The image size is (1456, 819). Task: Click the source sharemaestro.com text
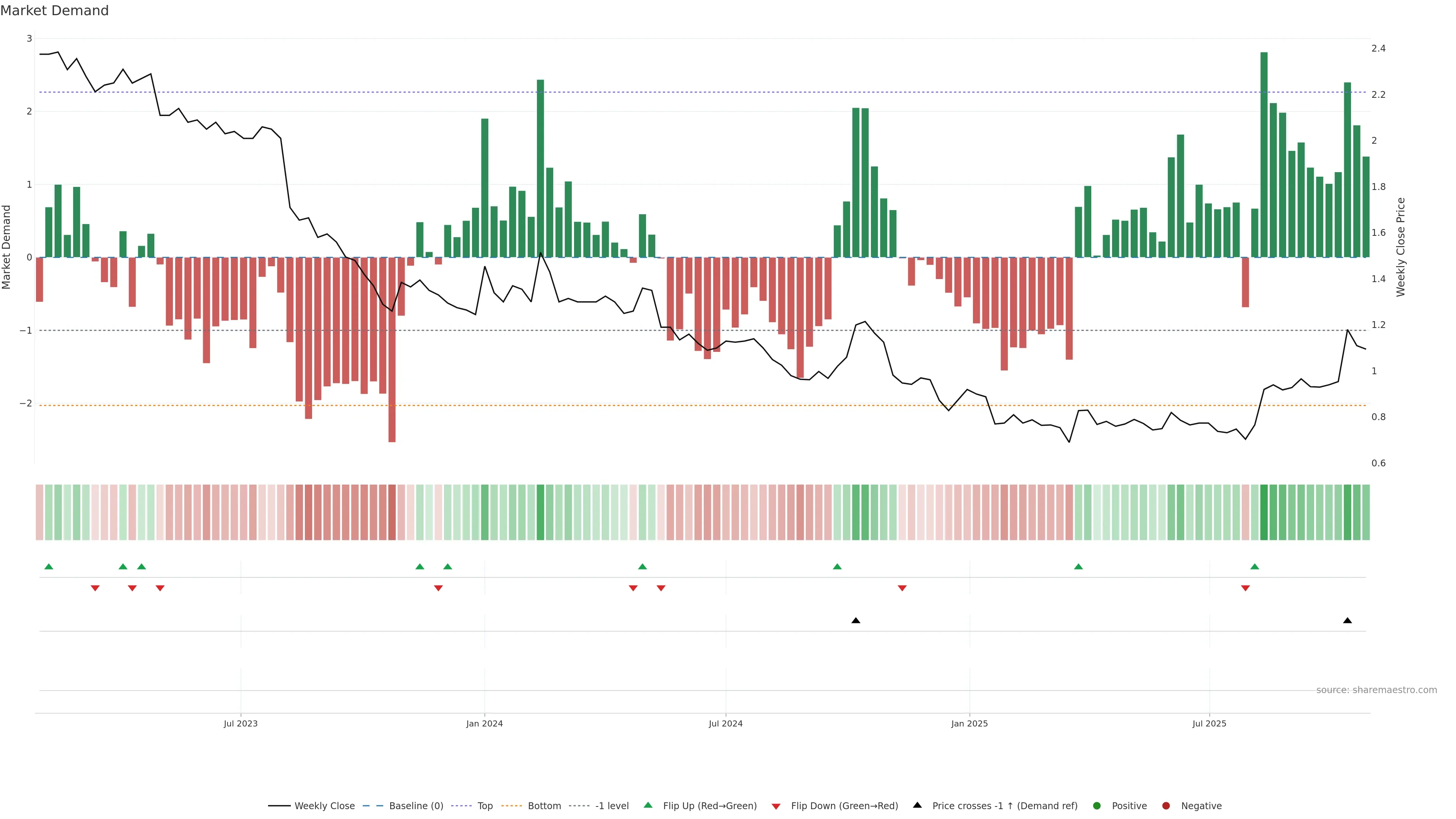[1376, 690]
